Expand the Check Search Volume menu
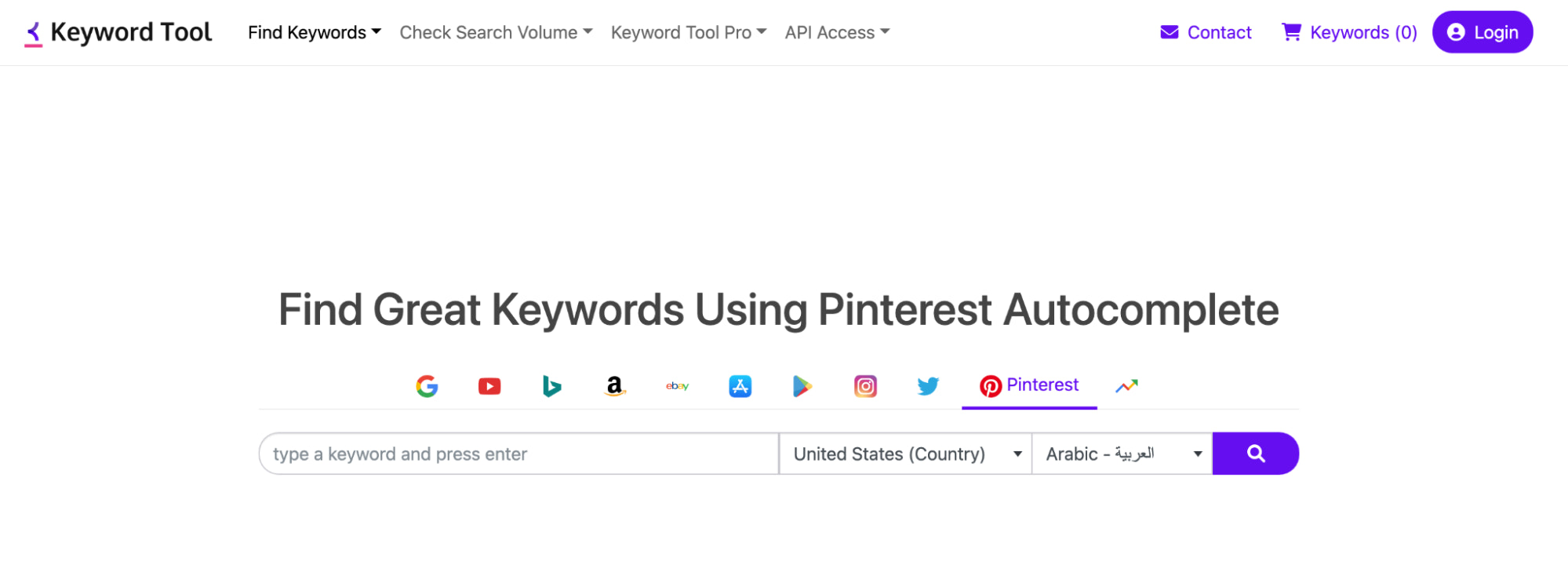Screen dimensions: 1568x587 (x=496, y=32)
